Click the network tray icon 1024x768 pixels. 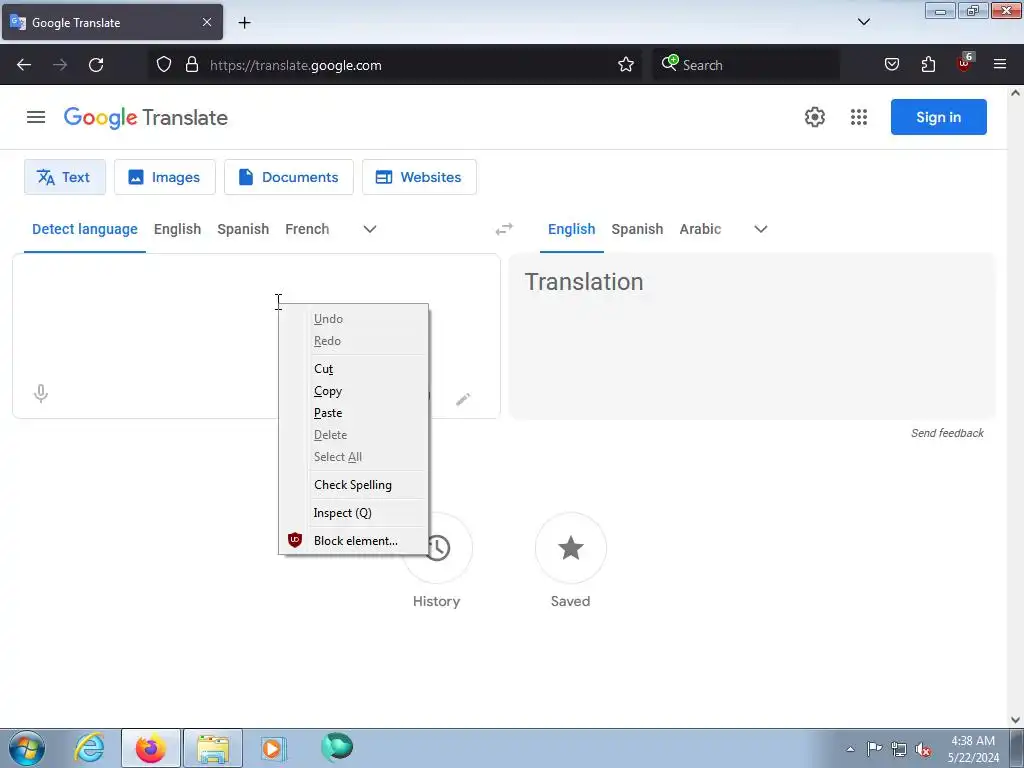[899, 749]
